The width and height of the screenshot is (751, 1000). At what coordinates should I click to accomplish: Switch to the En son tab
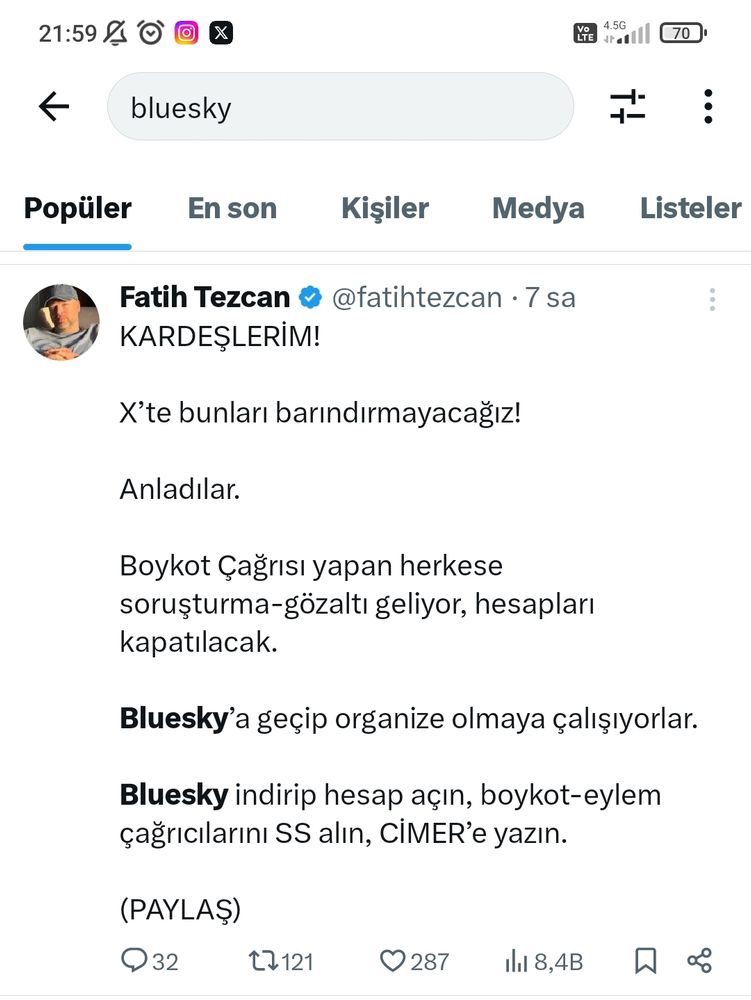coord(232,208)
